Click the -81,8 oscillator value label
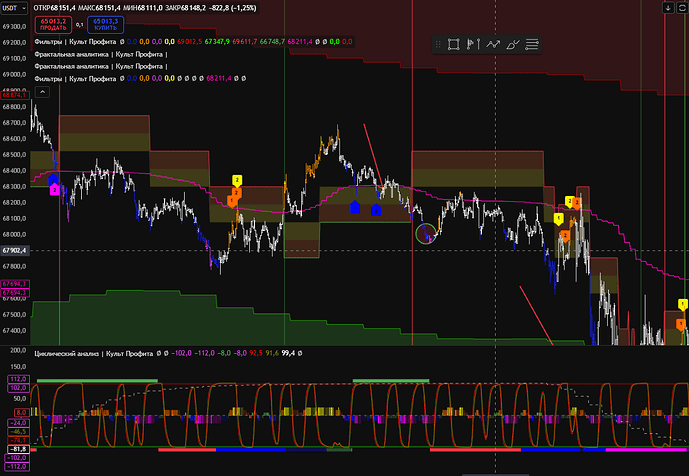 click(15, 449)
